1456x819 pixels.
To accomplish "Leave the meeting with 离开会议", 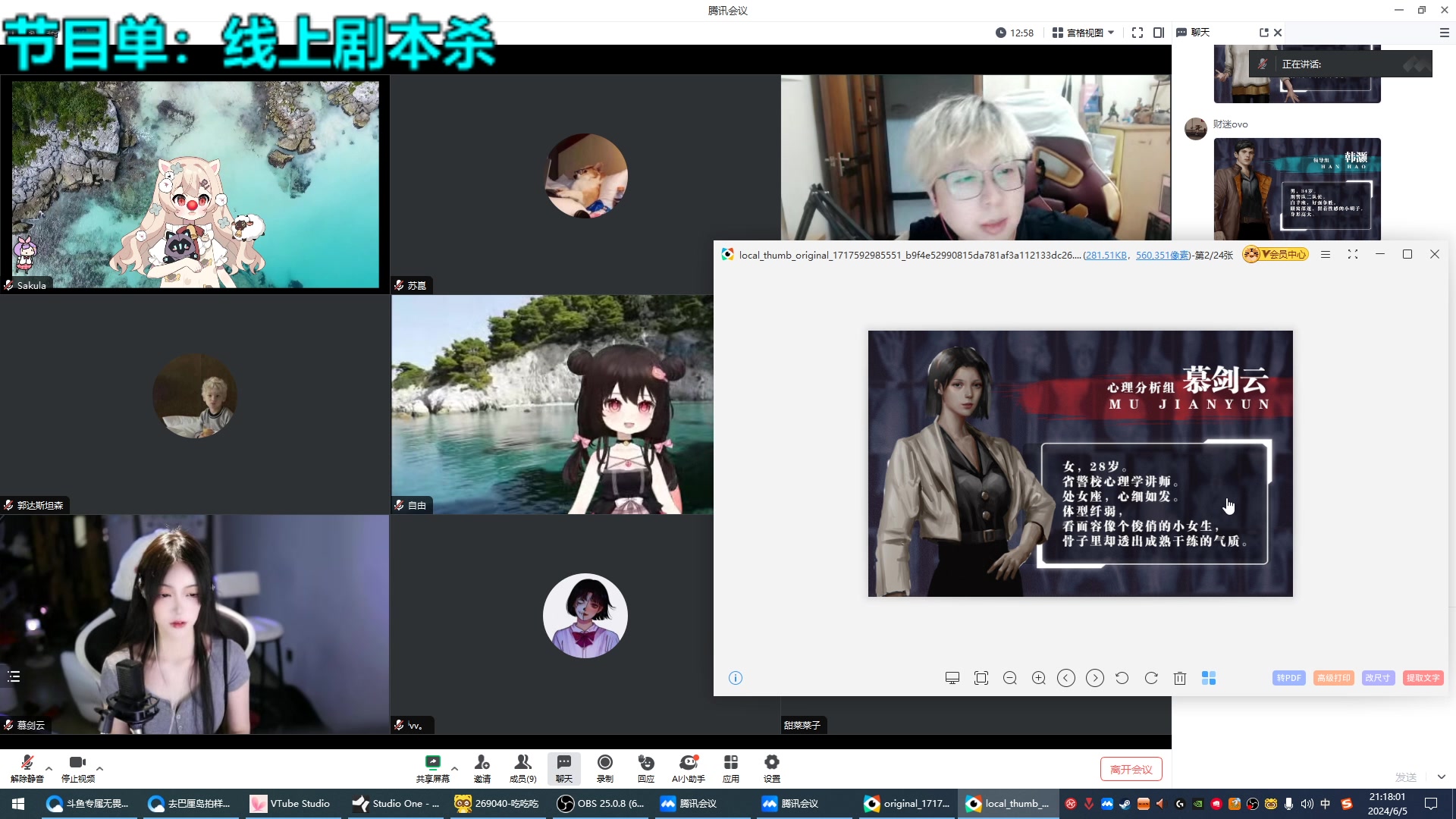I will [1131, 769].
